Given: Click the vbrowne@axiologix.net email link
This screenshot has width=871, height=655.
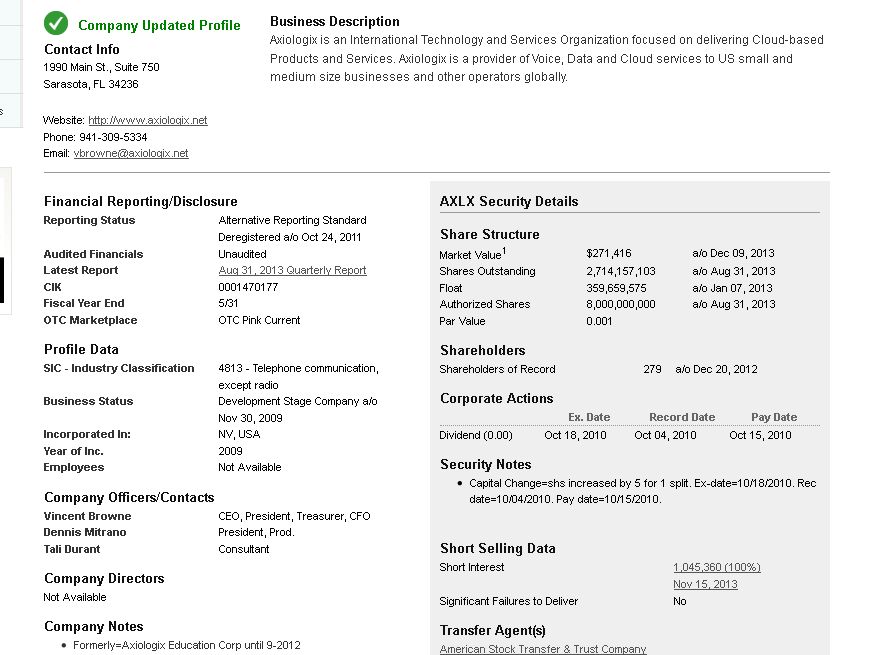Looking at the screenshot, I should 130,154.
